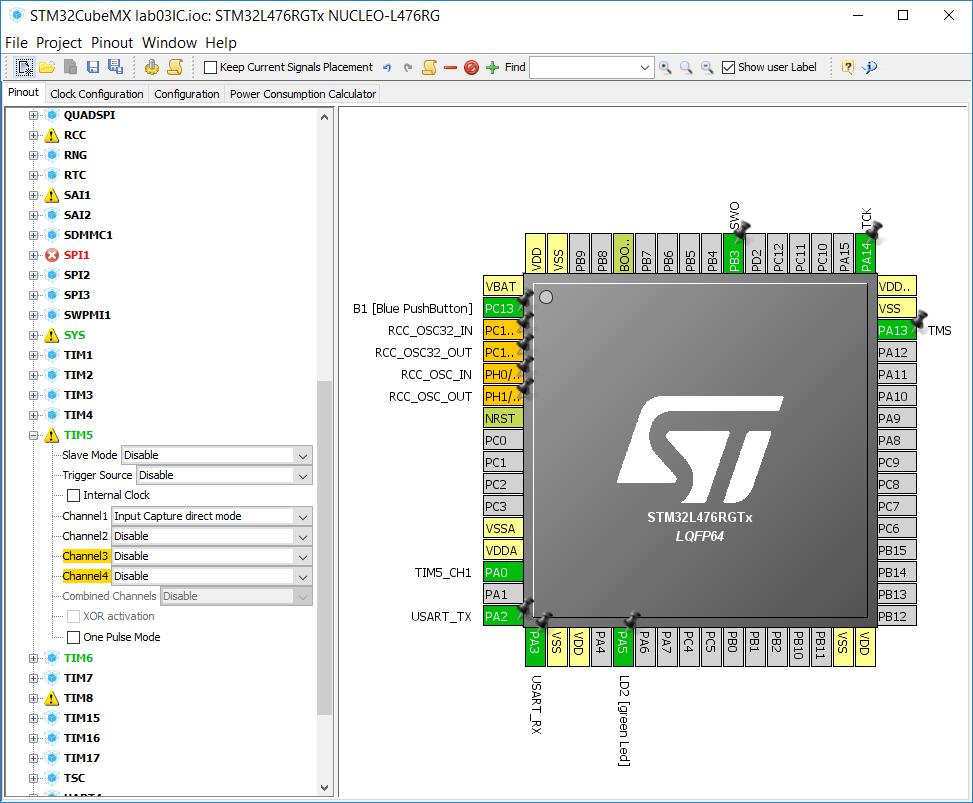973x803 pixels.
Task: Select the QUADSPI peripheral in the tree
Action: click(x=89, y=115)
